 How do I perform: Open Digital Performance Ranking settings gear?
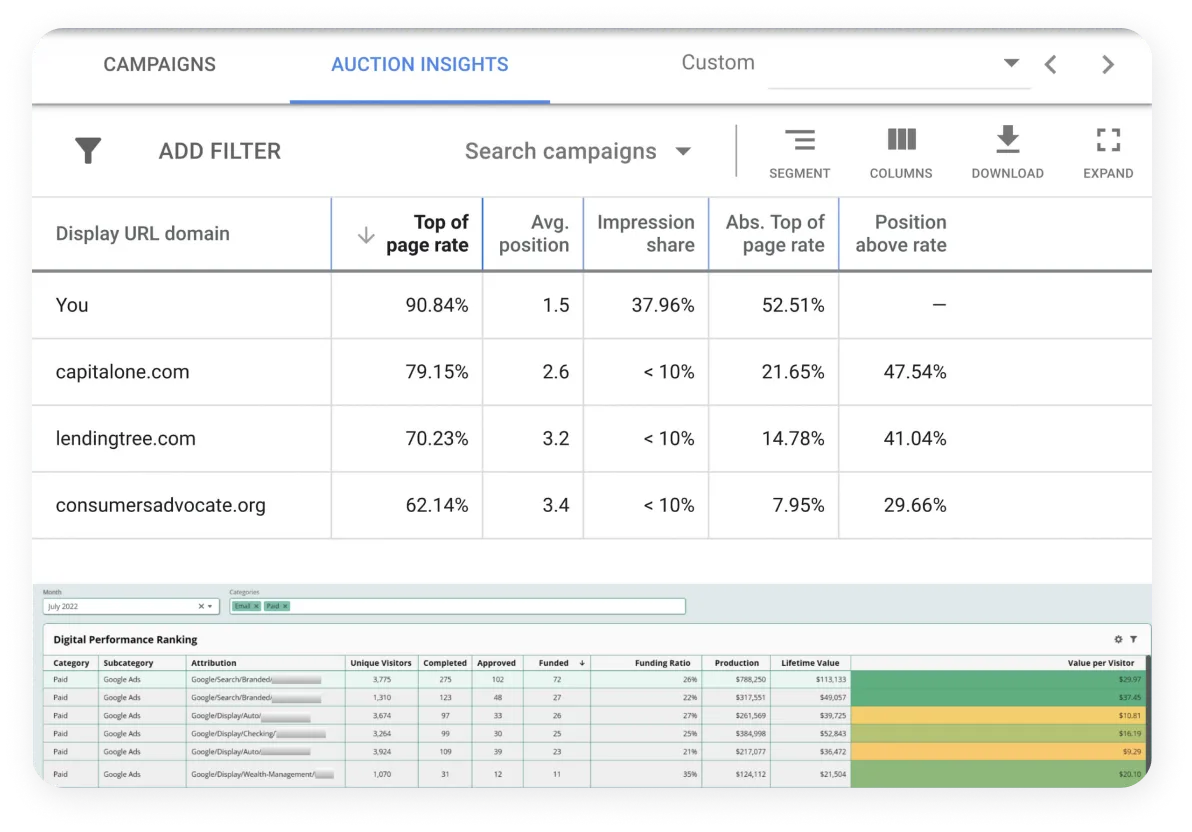1118,640
